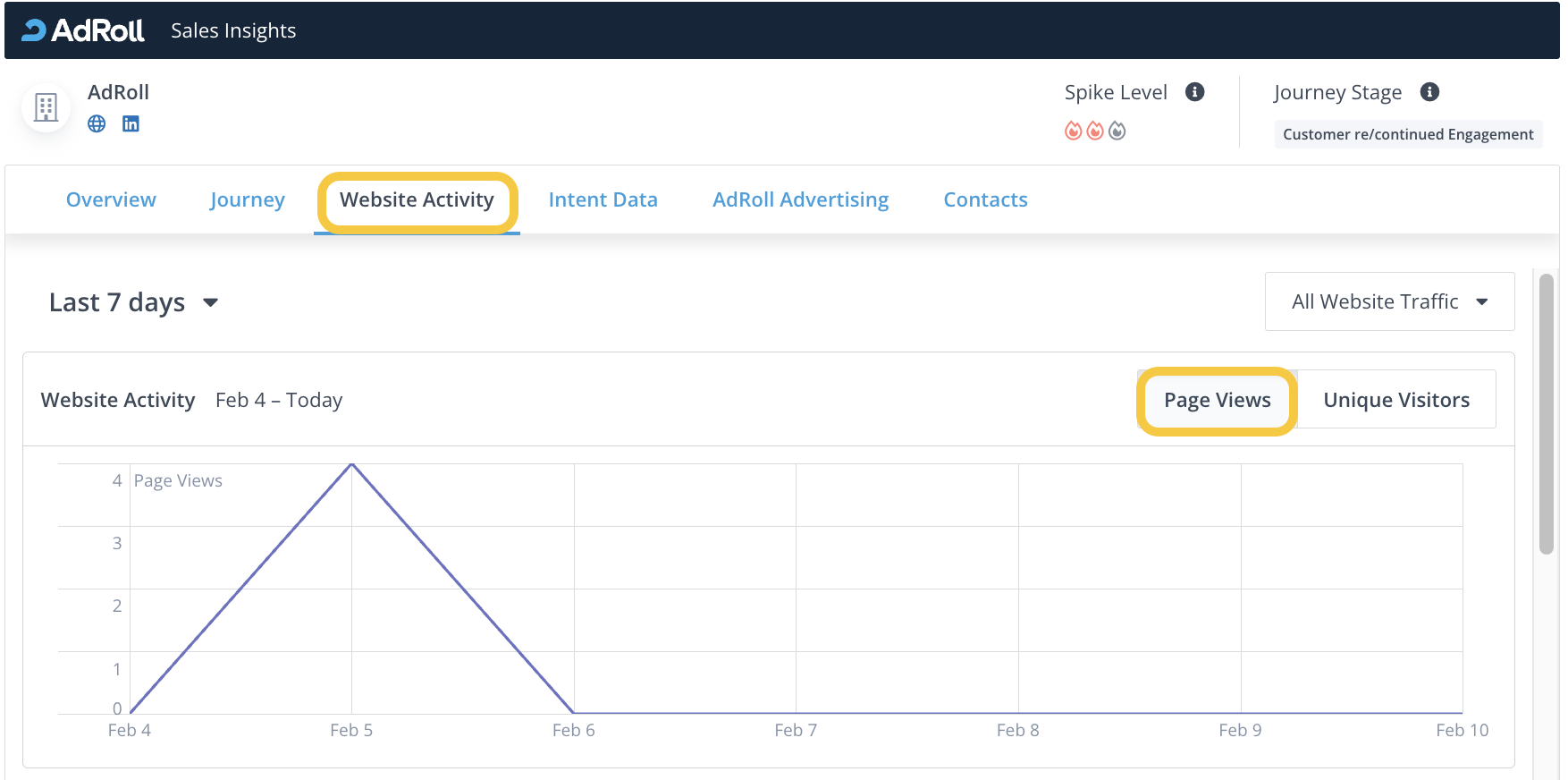Open the AdRoll Advertising tab
The width and height of the screenshot is (1568, 780).
[800, 199]
